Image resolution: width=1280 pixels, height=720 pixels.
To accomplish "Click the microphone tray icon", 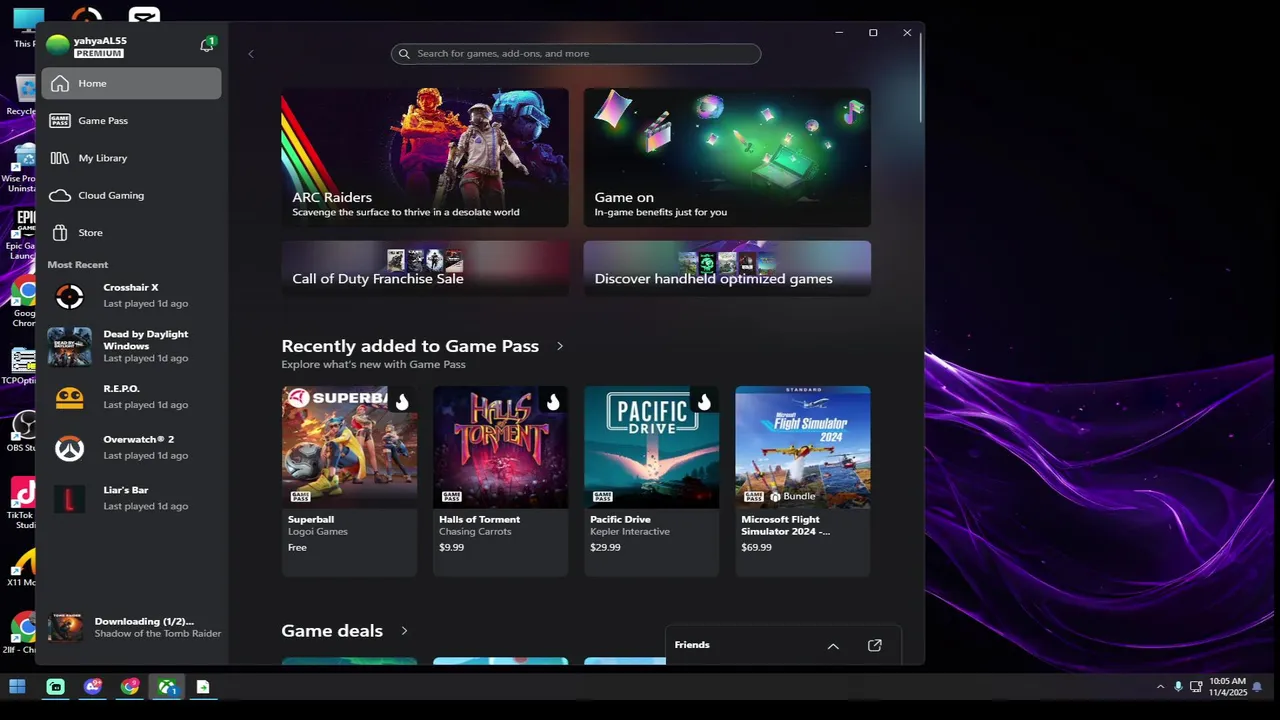I will coord(1178,687).
